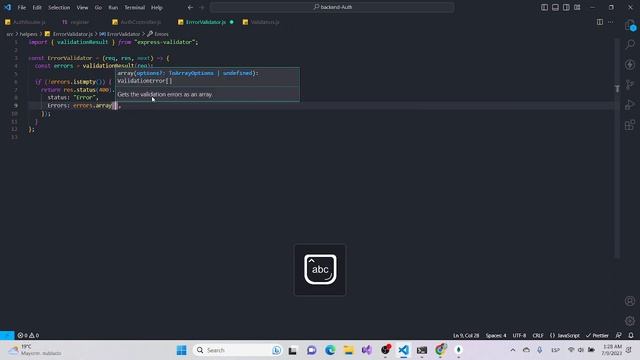Open the Search view in the activity bar

click(x=630, y=44)
